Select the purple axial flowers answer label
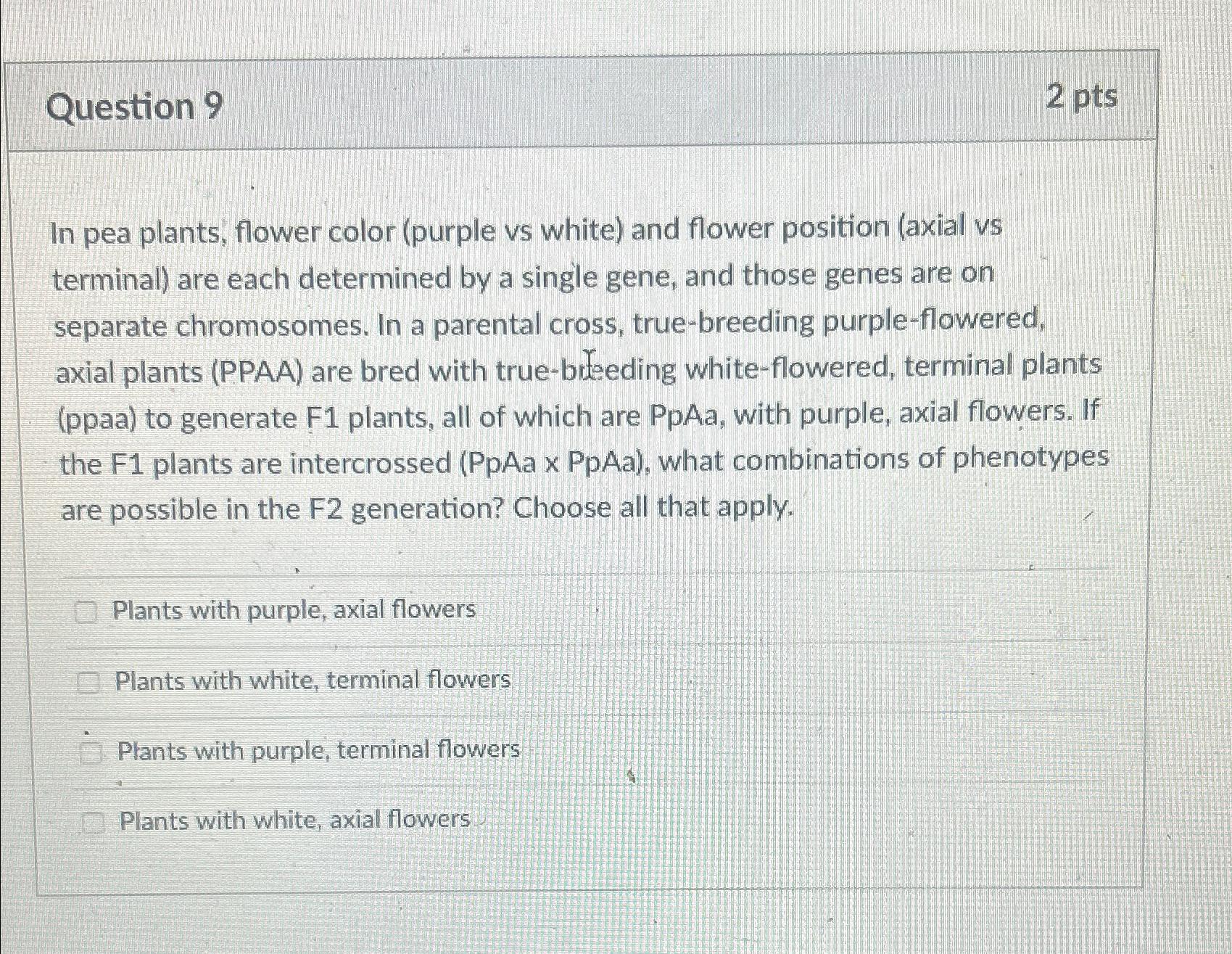This screenshot has height=954, width=1232. point(294,612)
